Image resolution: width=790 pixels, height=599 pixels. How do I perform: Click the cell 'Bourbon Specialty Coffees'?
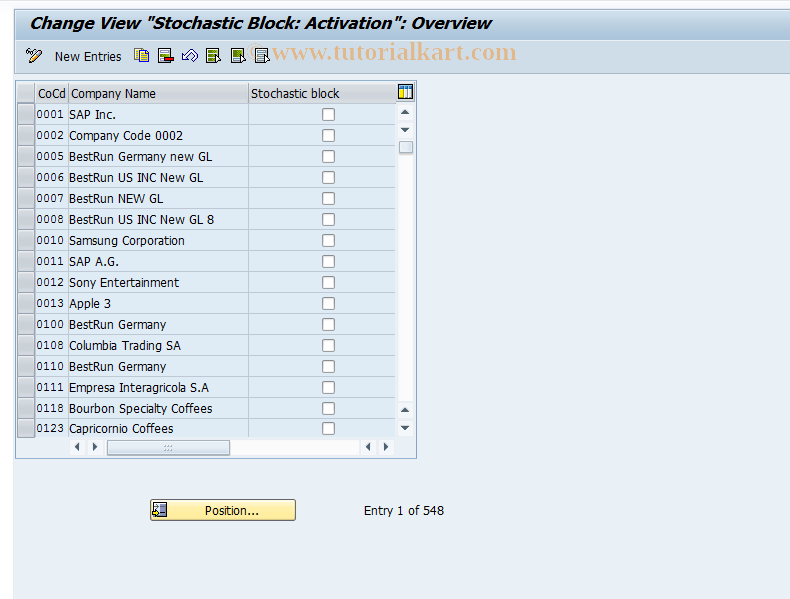click(158, 409)
